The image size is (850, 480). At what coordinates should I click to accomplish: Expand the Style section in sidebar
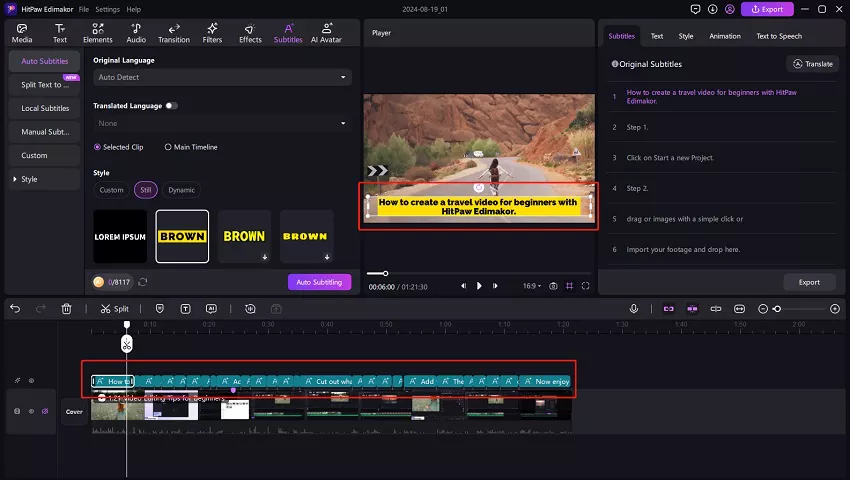44,179
